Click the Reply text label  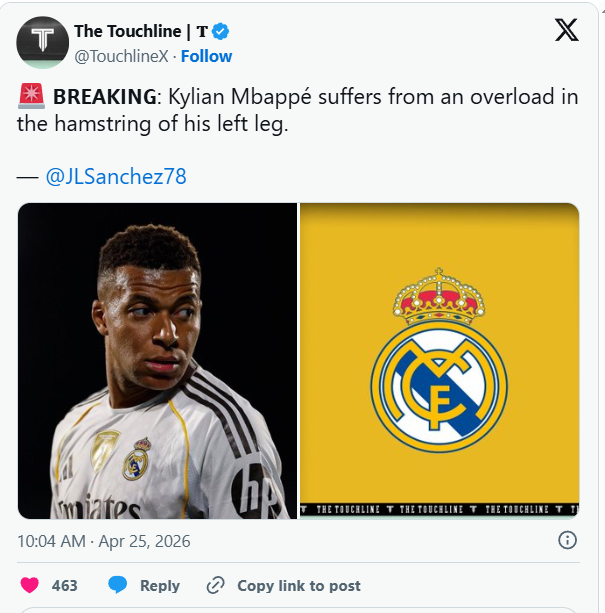coord(160,586)
